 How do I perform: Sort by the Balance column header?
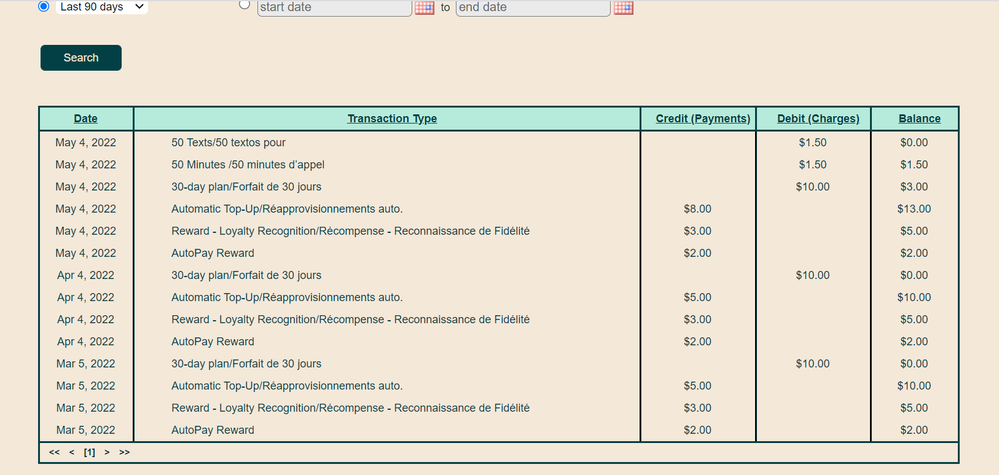pos(919,119)
